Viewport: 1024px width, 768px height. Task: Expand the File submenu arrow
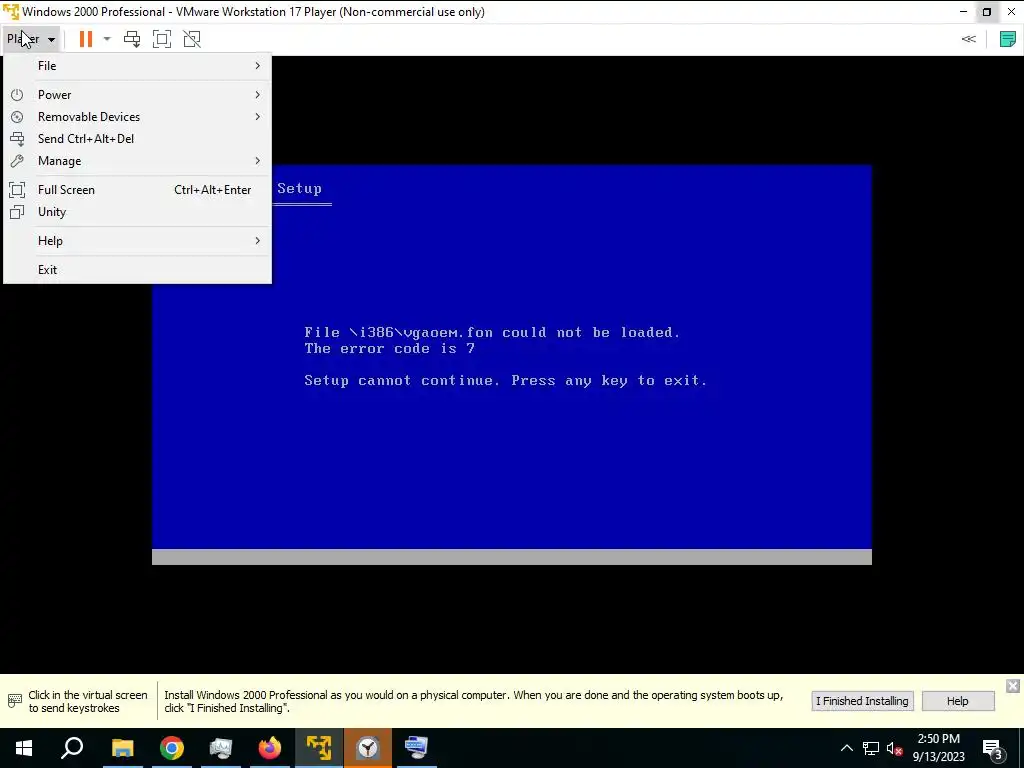257,66
